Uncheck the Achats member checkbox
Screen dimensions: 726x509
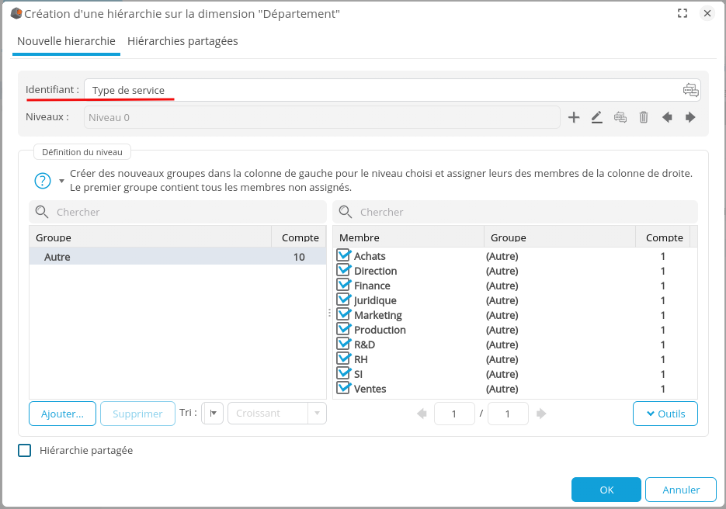coord(344,256)
